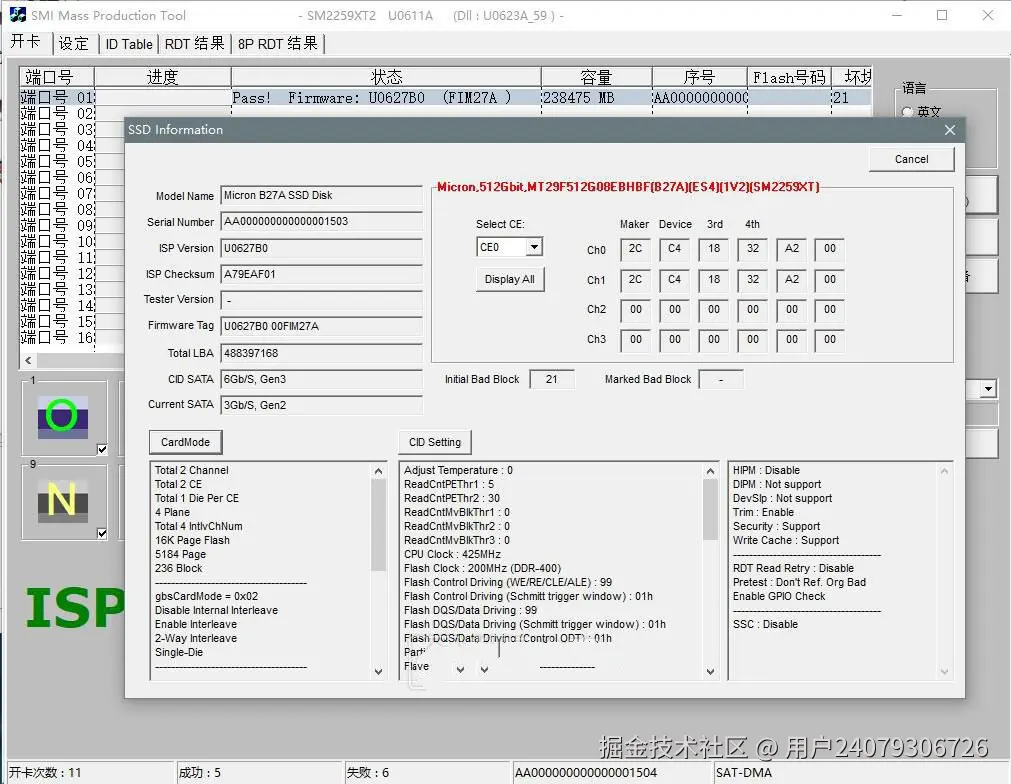This screenshot has height=784, width=1011.
Task: Click Cancel in SSD Information dialog
Action: point(911,159)
